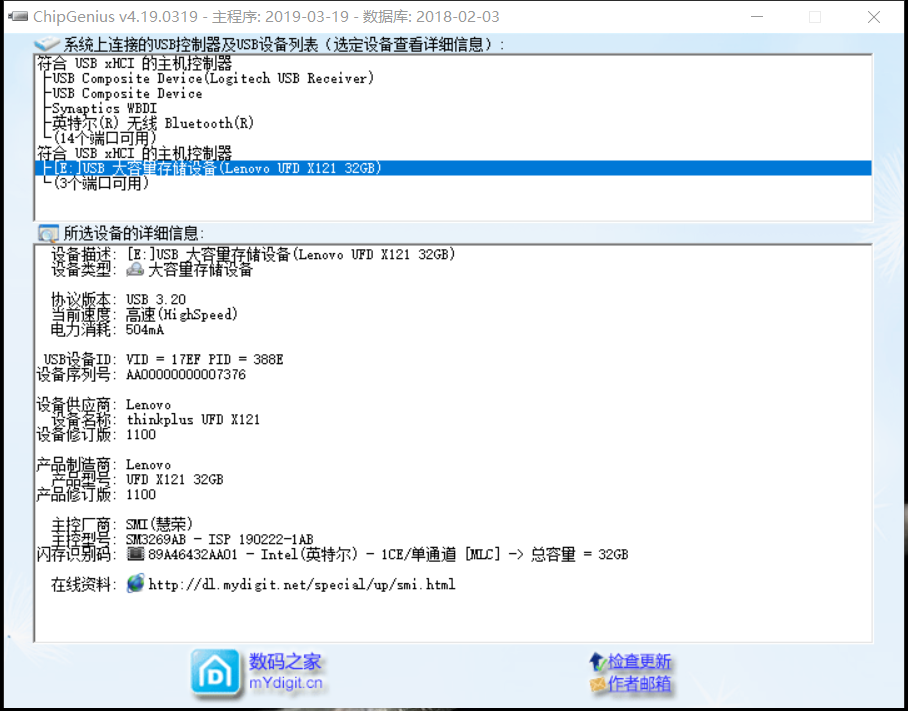
Task: Open the dl.mydigit.net smi.html URL
Action: [302, 584]
